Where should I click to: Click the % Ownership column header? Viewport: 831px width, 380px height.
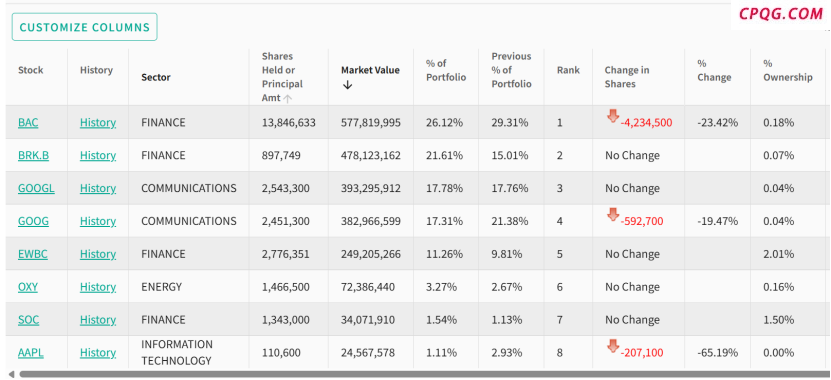(x=788, y=70)
